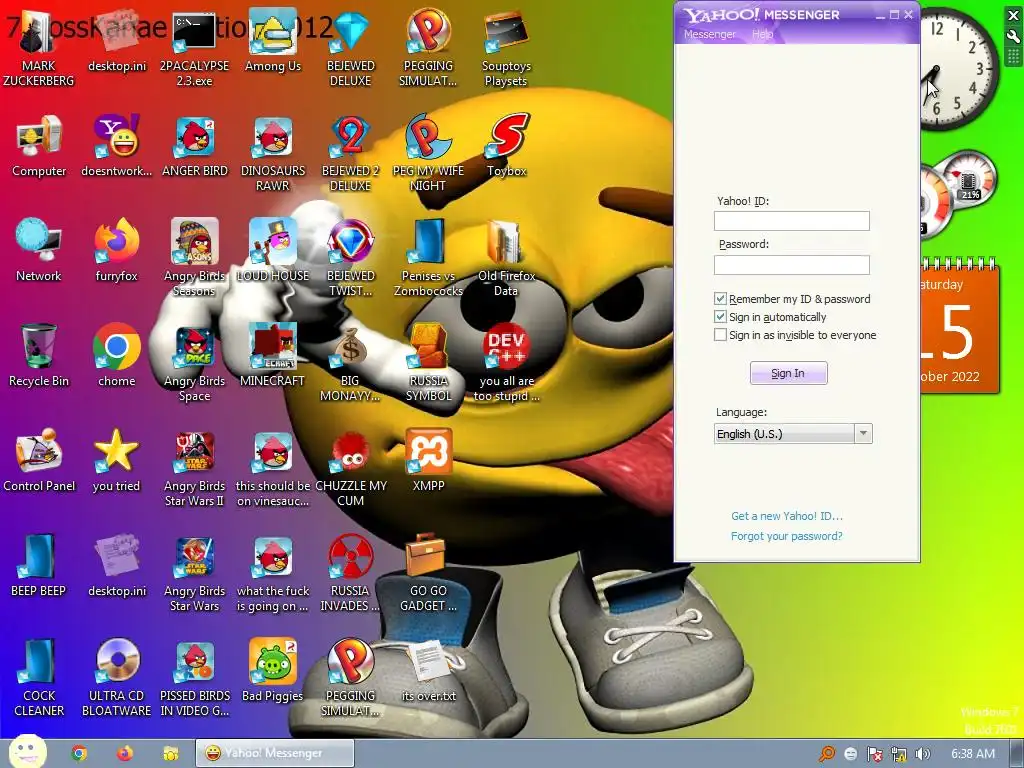This screenshot has width=1024, height=768.
Task: Click the 6:38 AM taskbar clock
Action: [x=972, y=754]
